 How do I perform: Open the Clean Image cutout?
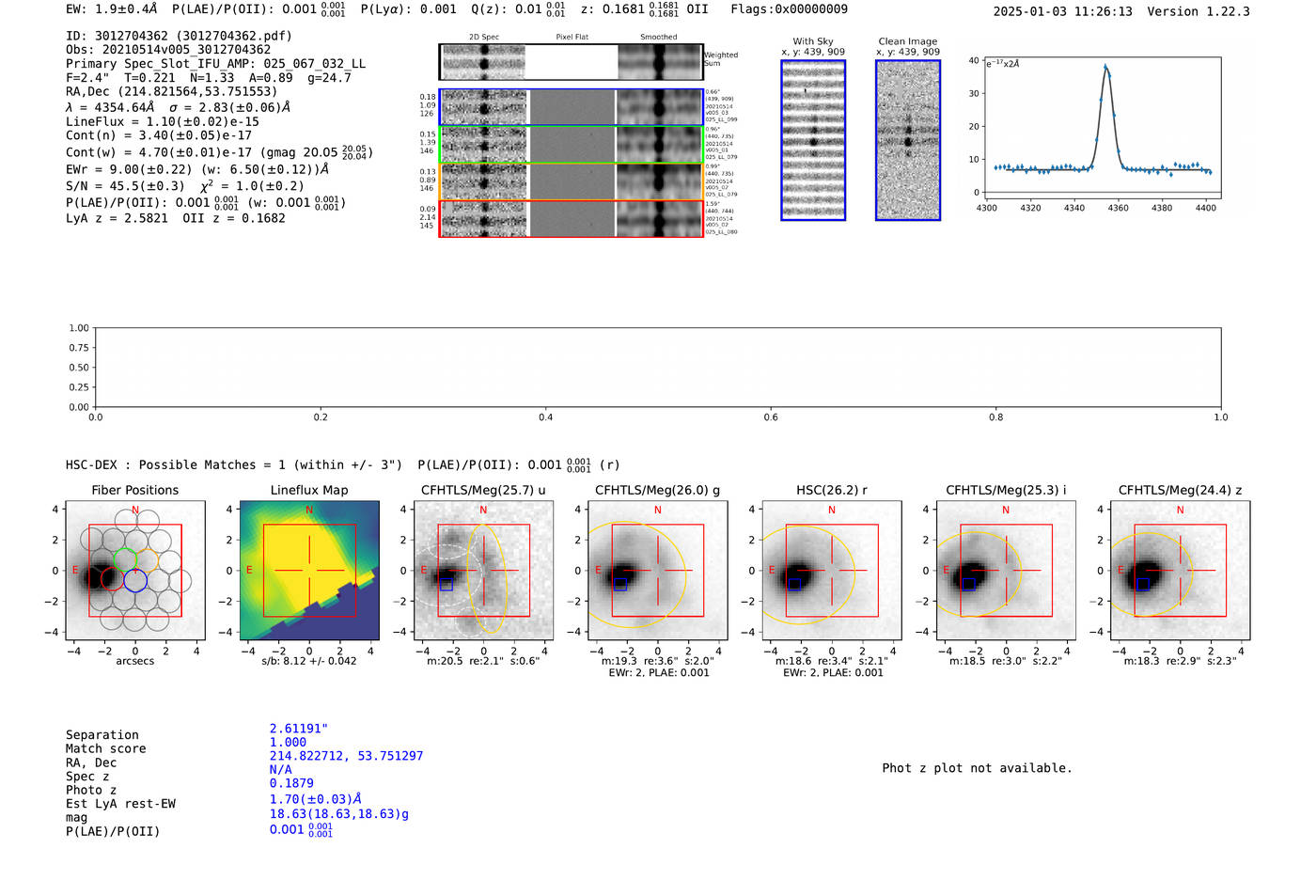908,140
